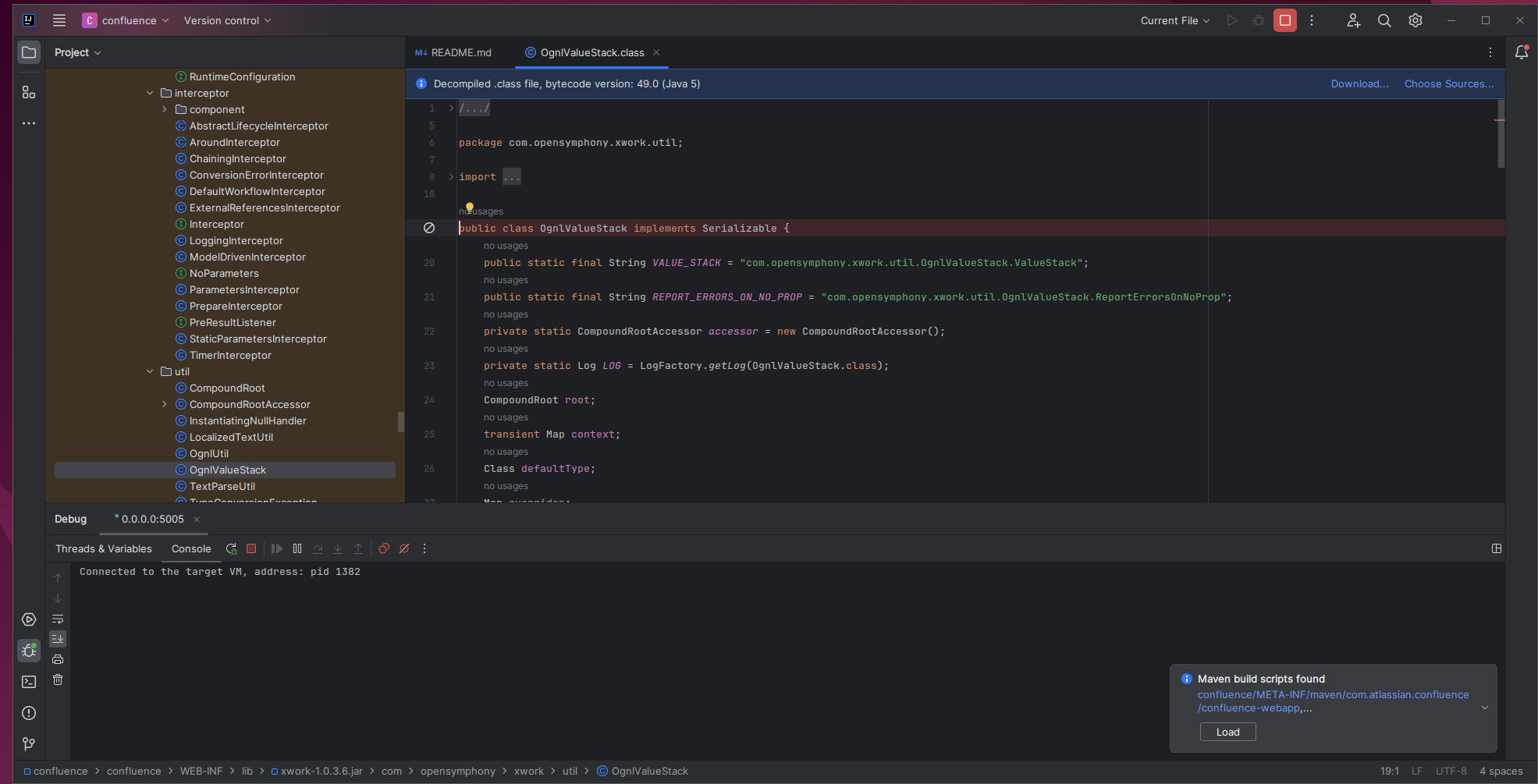The height and width of the screenshot is (784, 1538).
Task: Select OgnlUtil in project tree
Action: 209,453
